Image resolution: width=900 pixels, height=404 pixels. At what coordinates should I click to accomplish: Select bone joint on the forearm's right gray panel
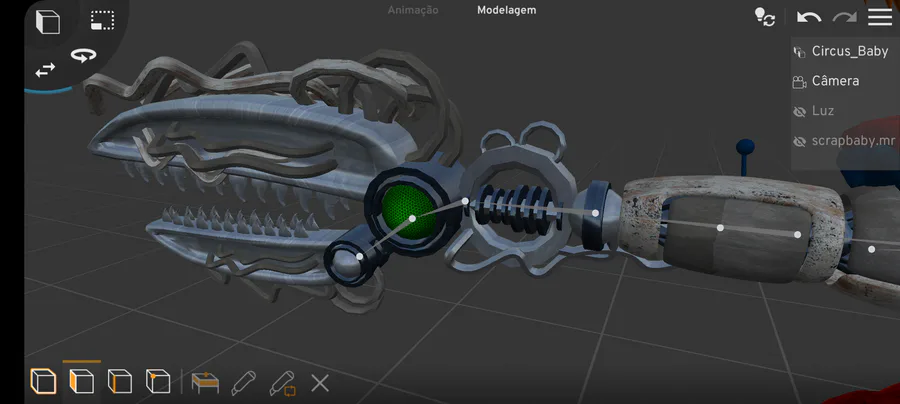coord(797,235)
